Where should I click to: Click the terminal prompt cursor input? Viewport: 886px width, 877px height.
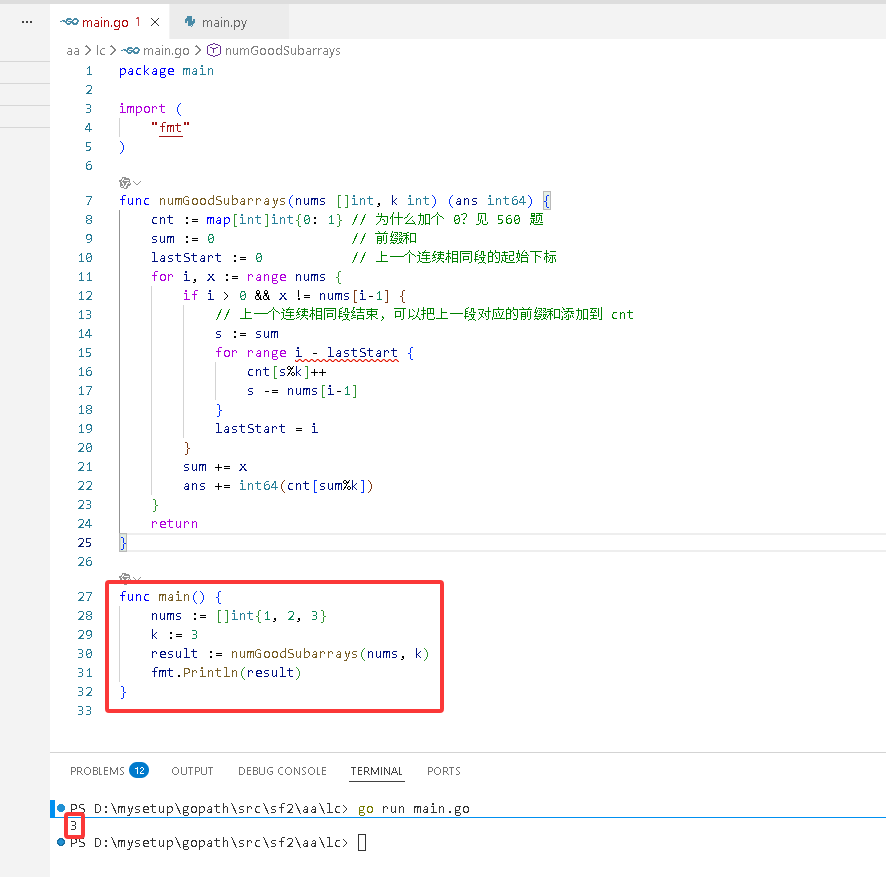362,843
